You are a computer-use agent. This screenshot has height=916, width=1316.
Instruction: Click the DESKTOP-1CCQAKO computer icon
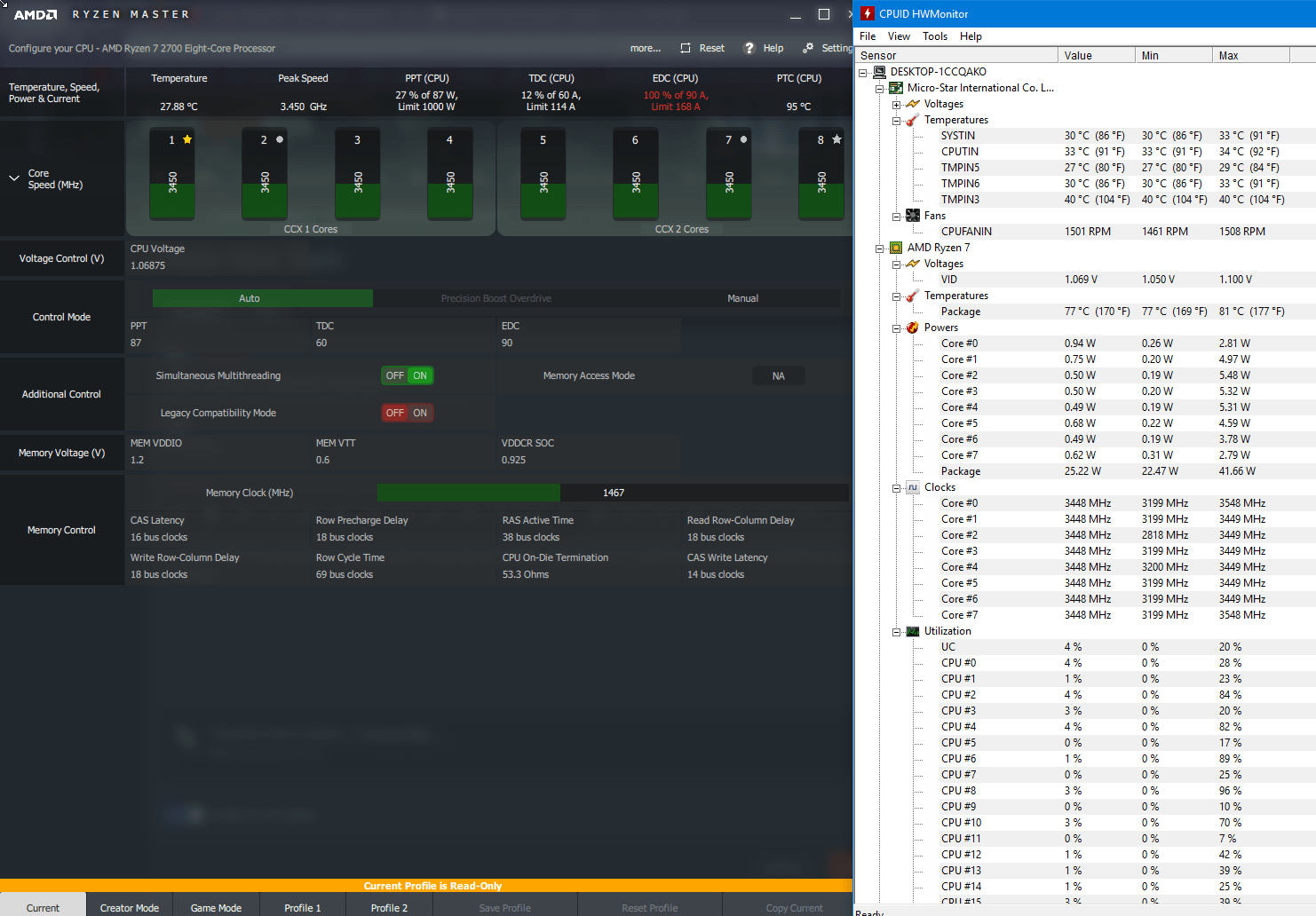[879, 72]
